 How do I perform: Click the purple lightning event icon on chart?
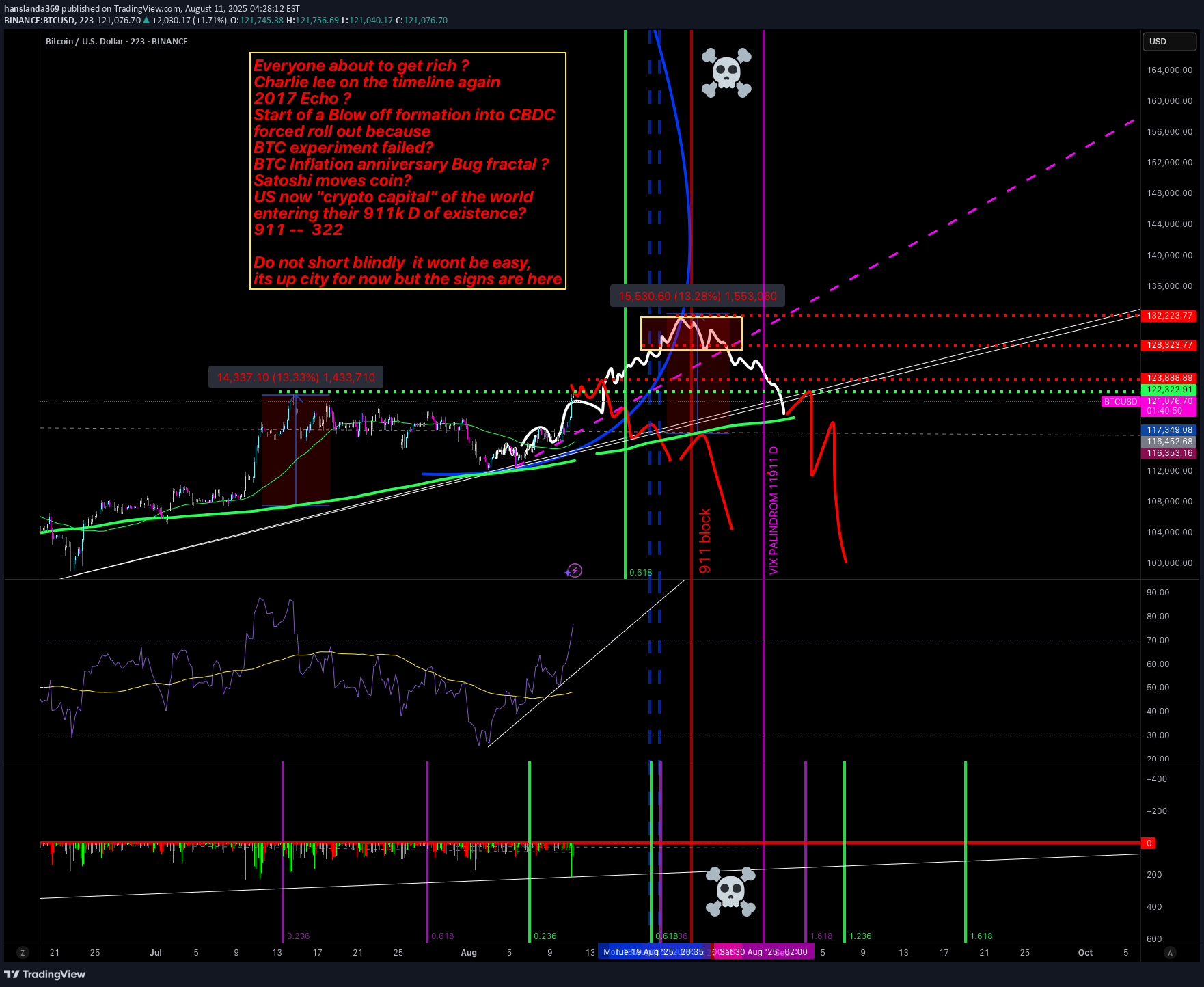point(574,570)
